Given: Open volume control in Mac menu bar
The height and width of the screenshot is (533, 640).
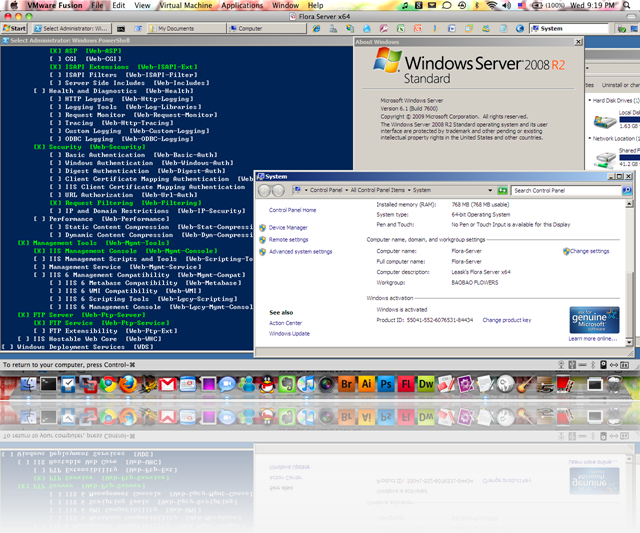Looking at the screenshot, I should click(x=507, y=5).
